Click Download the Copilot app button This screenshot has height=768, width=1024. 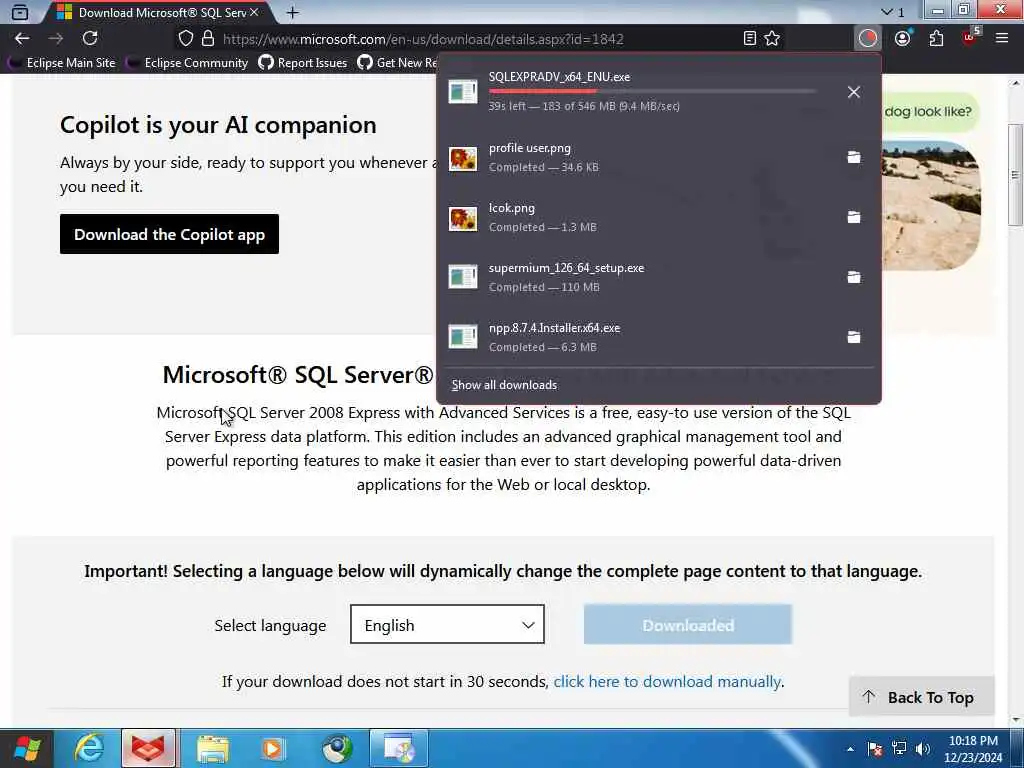tap(169, 234)
